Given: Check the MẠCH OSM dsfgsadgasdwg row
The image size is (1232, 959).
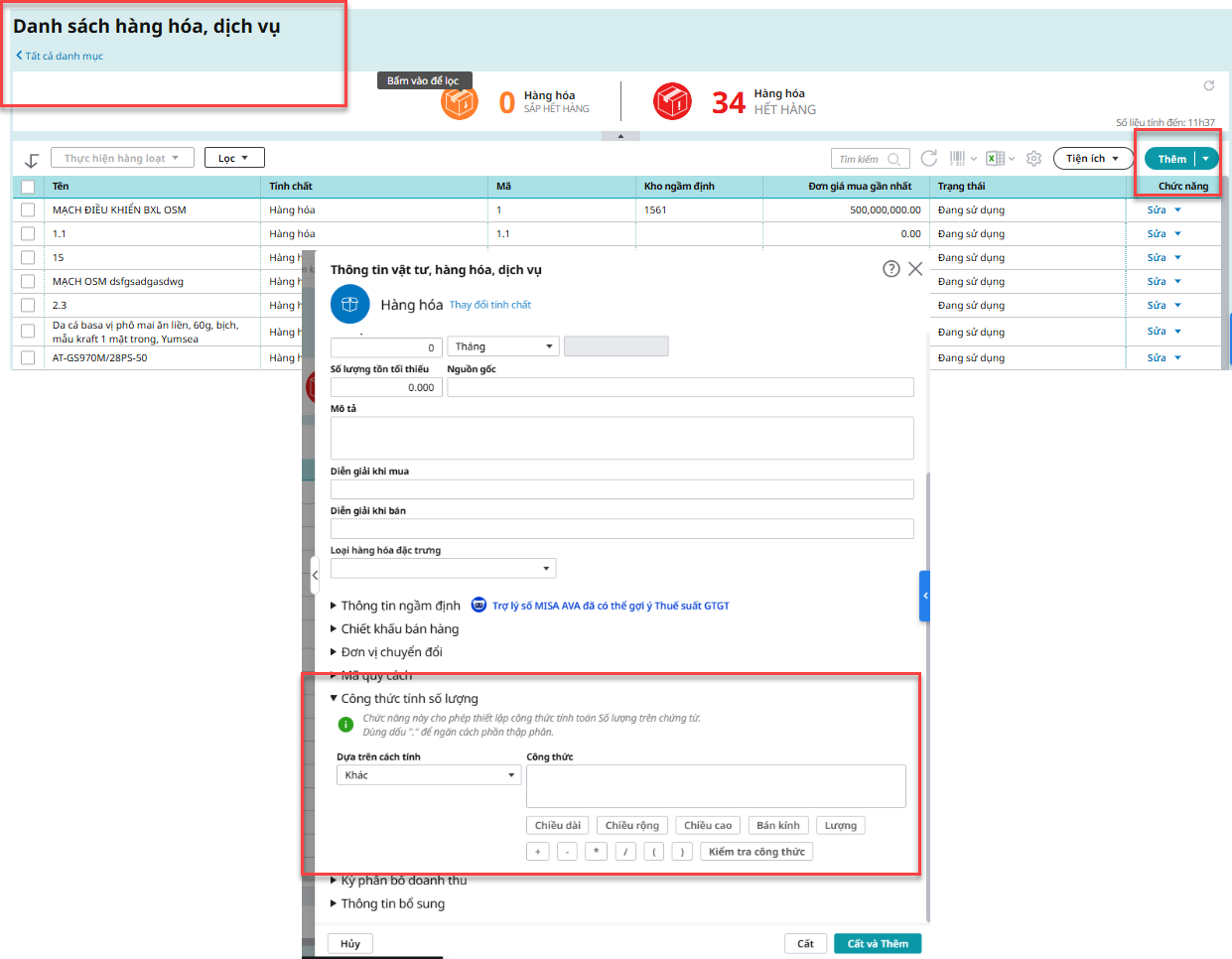Looking at the screenshot, I should click(x=28, y=281).
